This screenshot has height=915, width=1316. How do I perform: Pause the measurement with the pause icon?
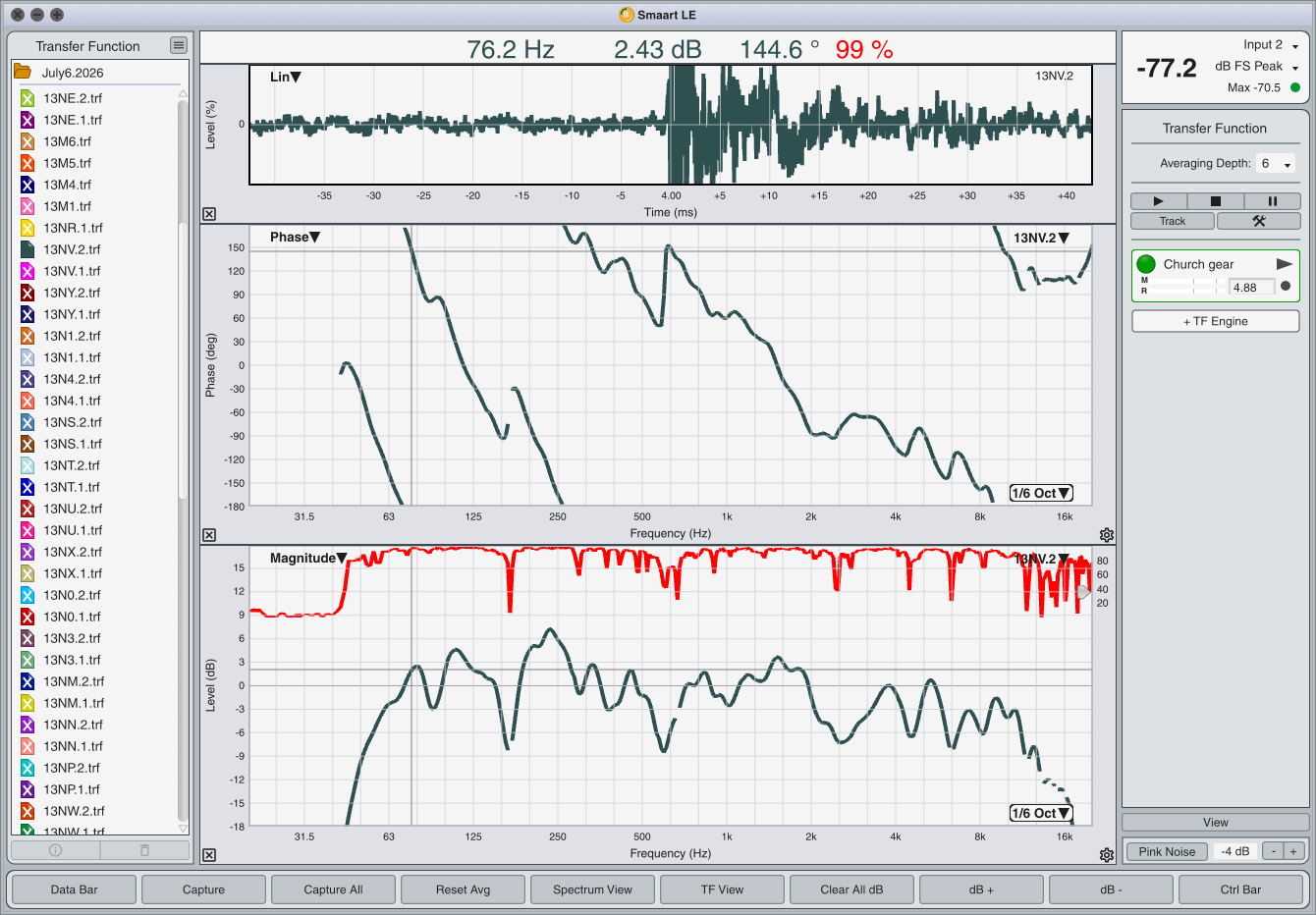coord(1272,201)
